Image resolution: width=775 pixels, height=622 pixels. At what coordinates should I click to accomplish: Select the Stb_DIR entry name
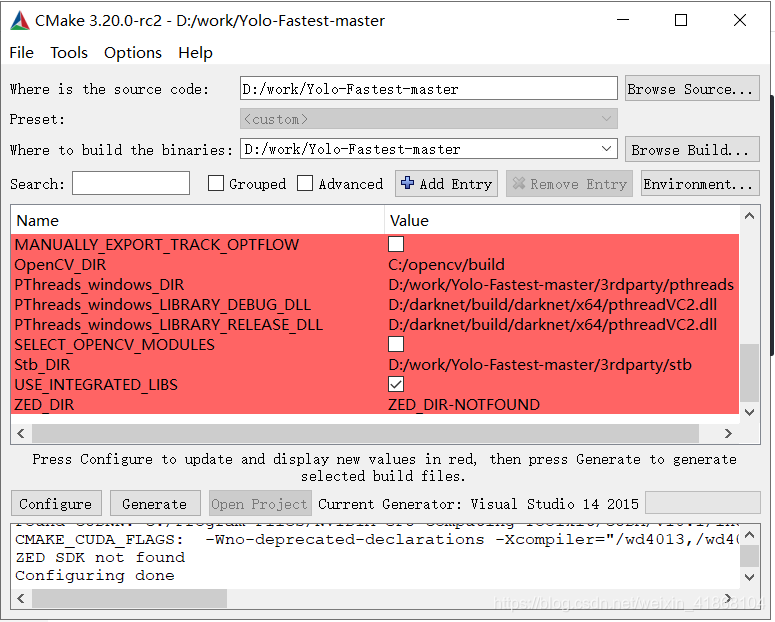[43, 364]
